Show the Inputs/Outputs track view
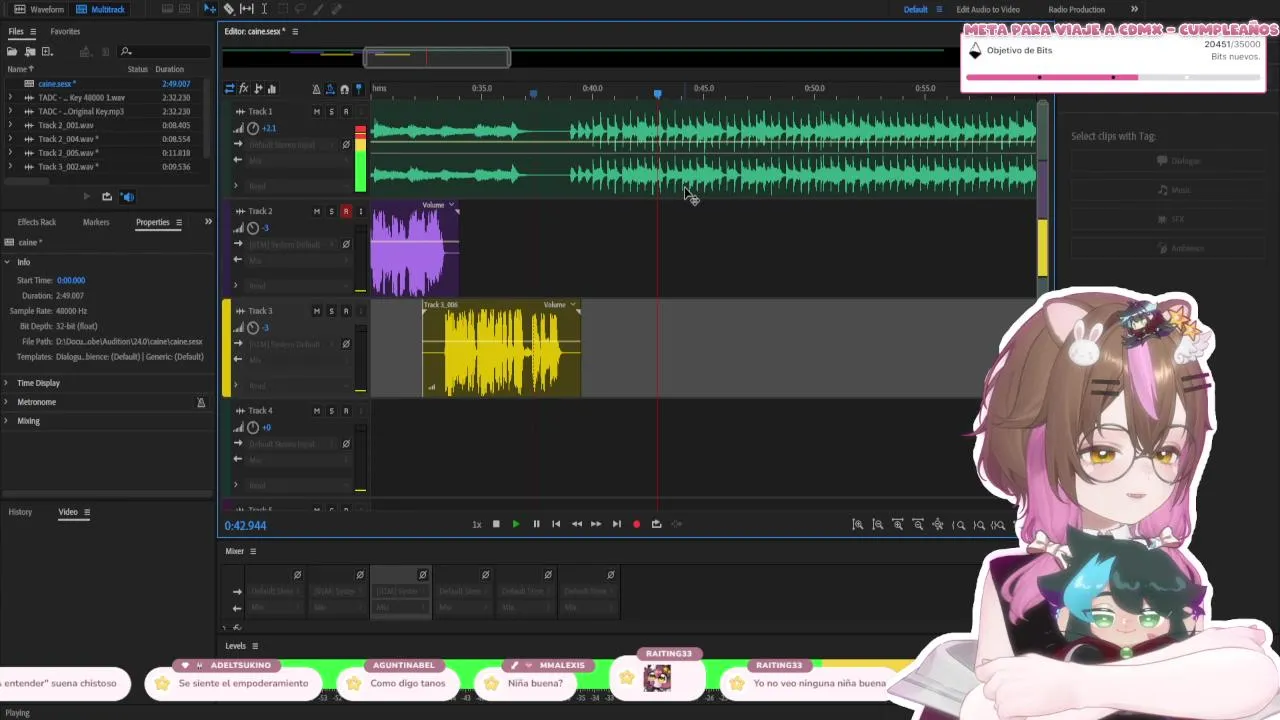 [x=229, y=89]
